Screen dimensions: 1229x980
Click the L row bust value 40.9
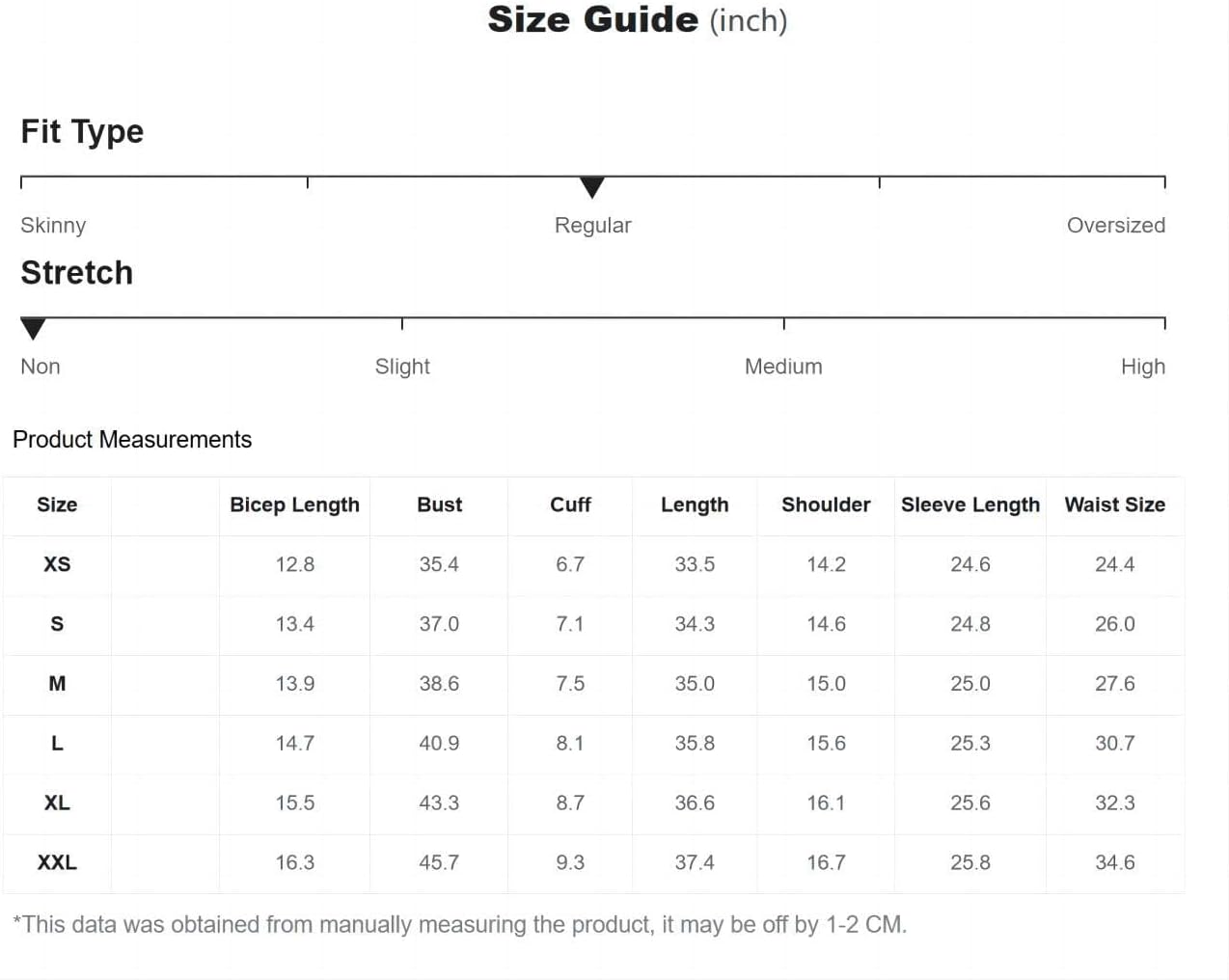439,744
